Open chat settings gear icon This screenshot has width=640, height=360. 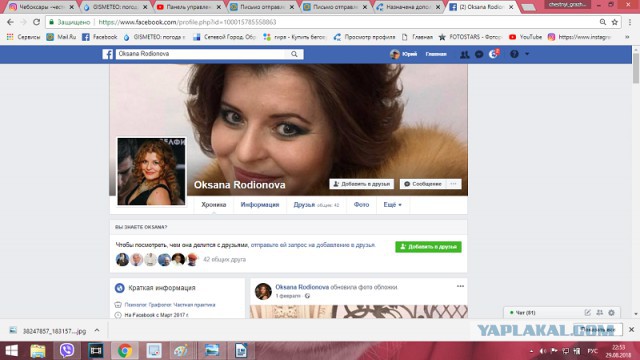click(x=611, y=313)
